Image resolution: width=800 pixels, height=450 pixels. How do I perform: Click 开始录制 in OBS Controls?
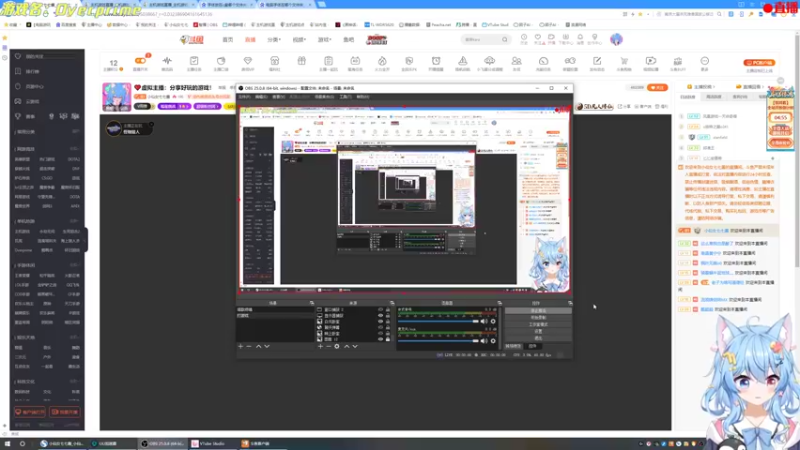coord(538,317)
